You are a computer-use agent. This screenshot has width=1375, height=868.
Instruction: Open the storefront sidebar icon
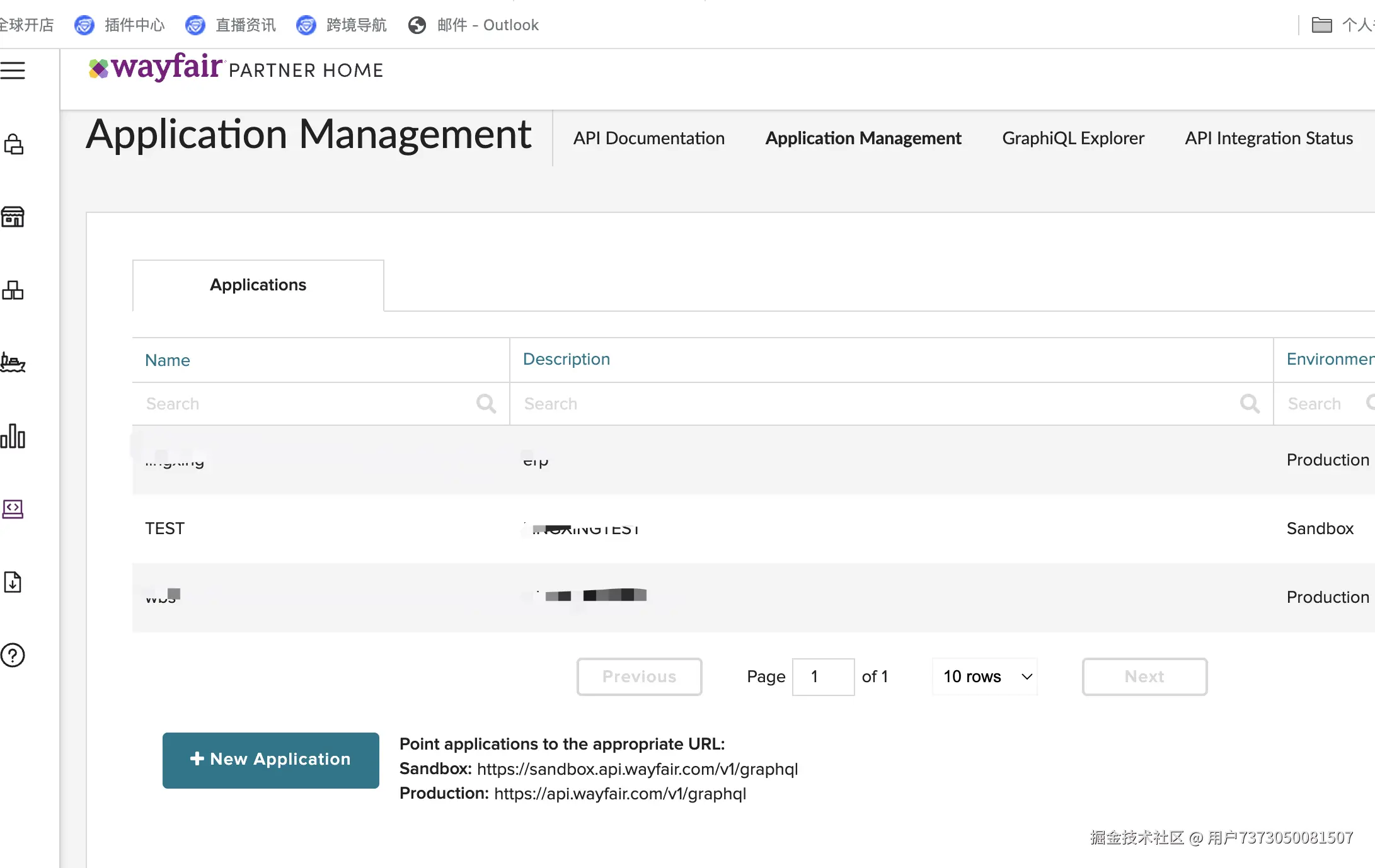point(13,217)
